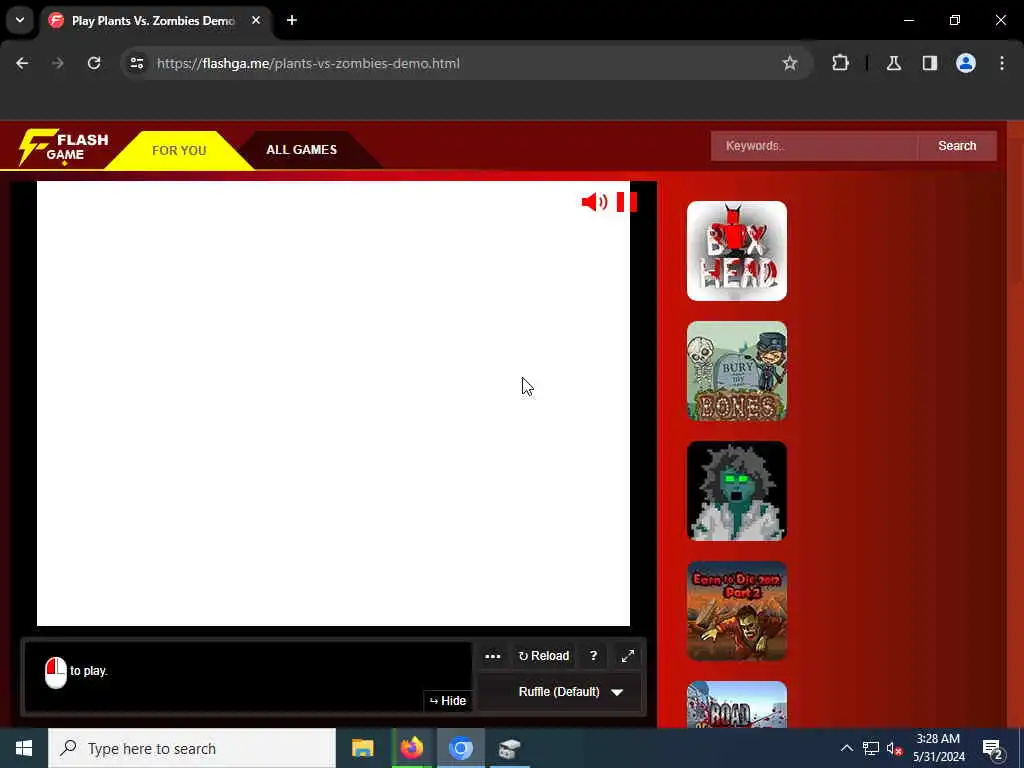Viewport: 1024px width, 768px height.
Task: Open the network status tray icon
Action: click(x=871, y=748)
